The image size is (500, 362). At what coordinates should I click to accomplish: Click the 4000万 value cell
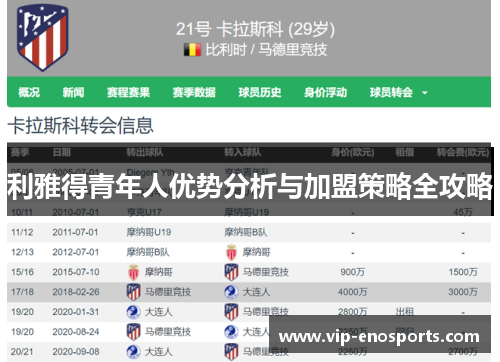pyautogui.click(x=352, y=292)
